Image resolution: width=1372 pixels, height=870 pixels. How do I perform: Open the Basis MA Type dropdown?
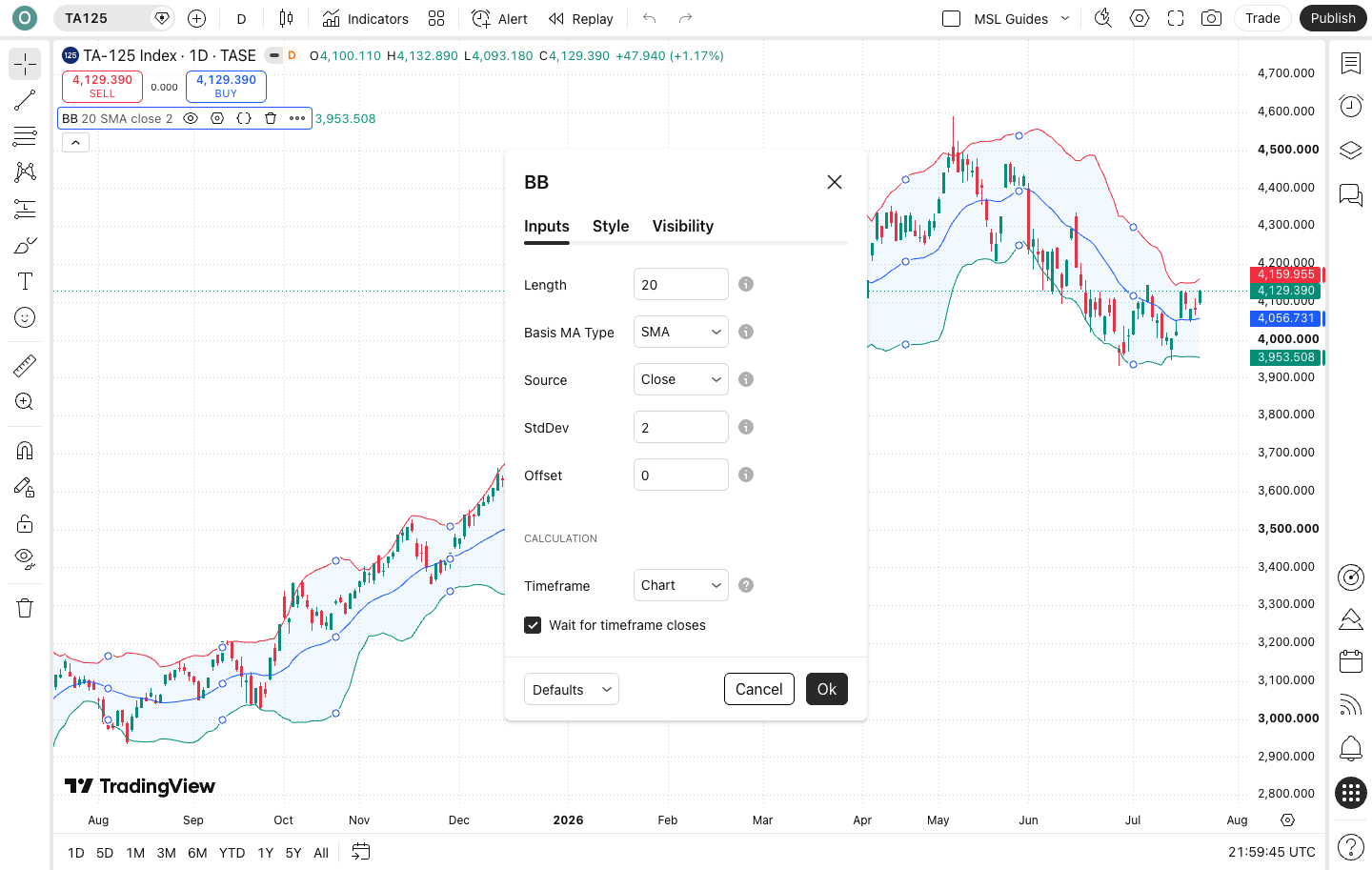681,332
